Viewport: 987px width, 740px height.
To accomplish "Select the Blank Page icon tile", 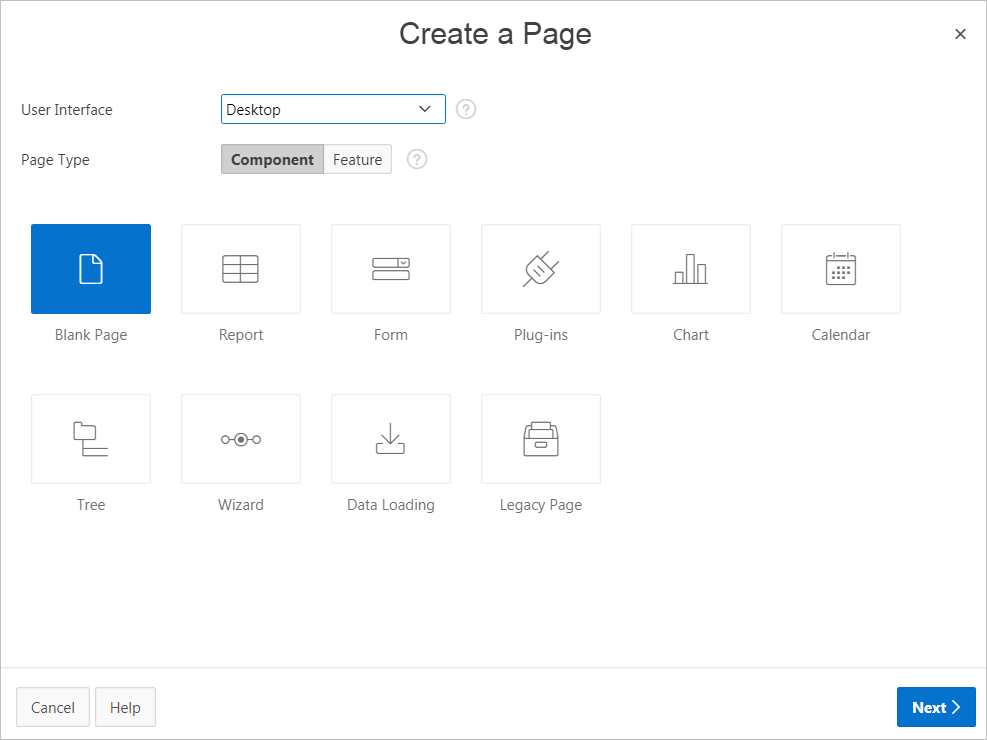I will (91, 269).
